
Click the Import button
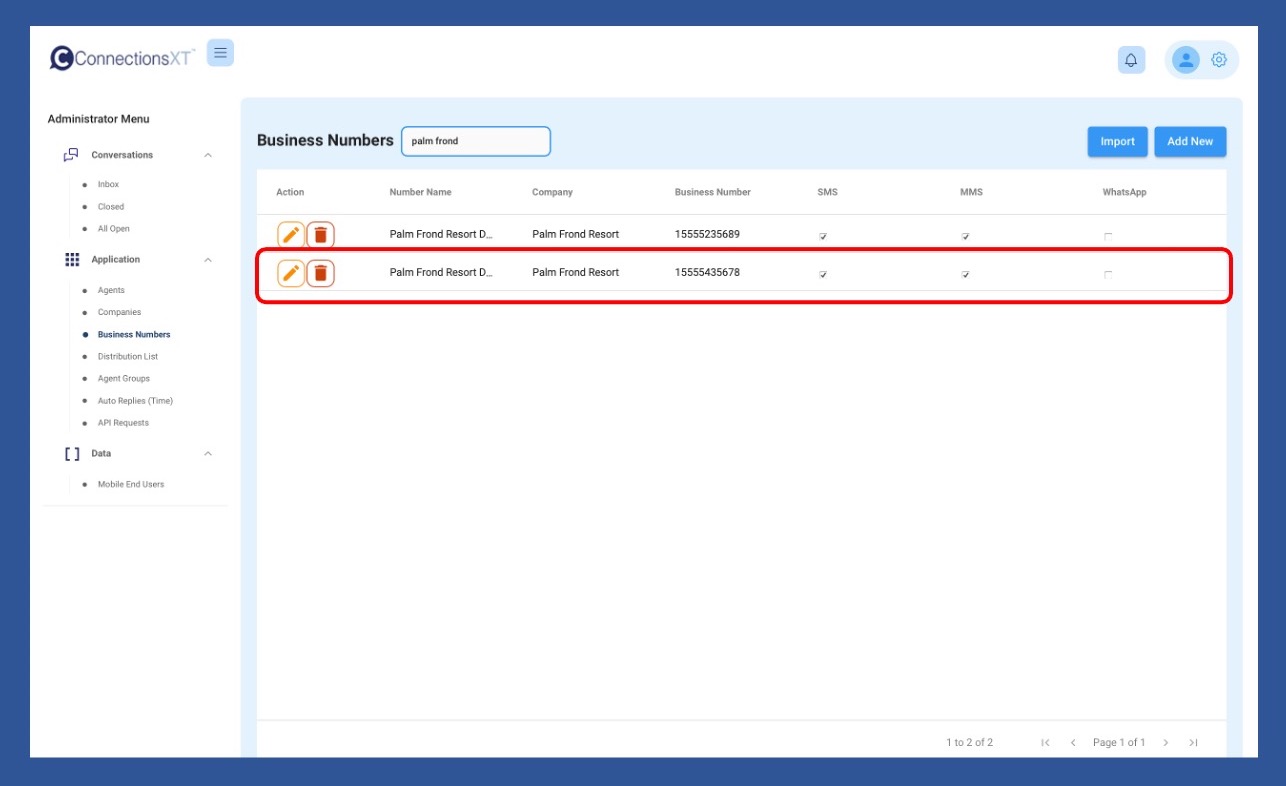[x=1117, y=142]
